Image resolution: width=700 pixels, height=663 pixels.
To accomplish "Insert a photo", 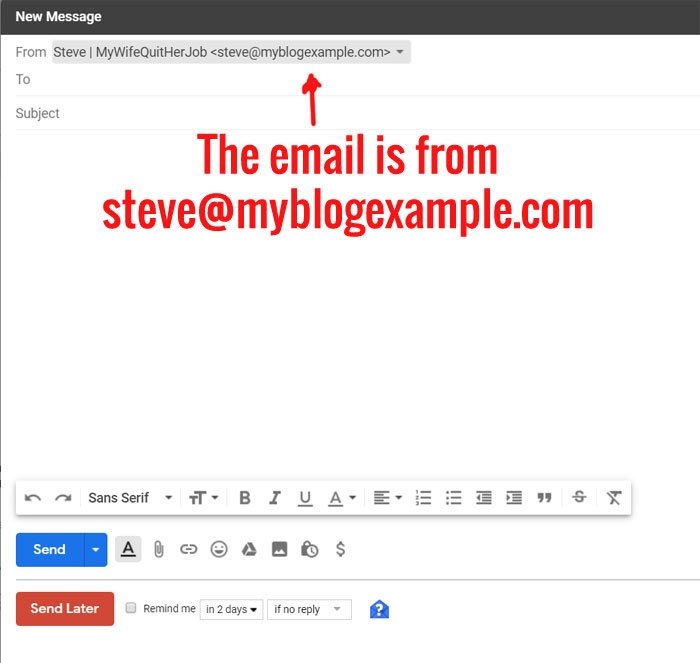I will [279, 549].
